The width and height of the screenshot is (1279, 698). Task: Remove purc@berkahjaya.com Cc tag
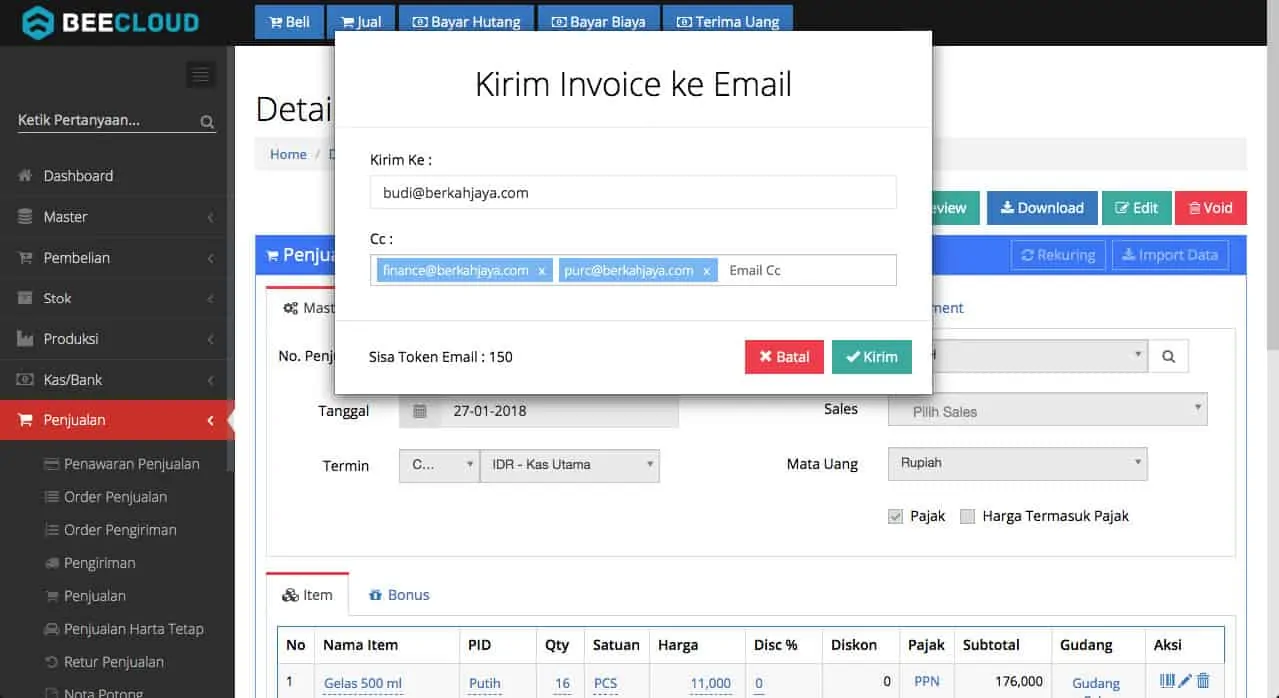pyautogui.click(x=706, y=271)
